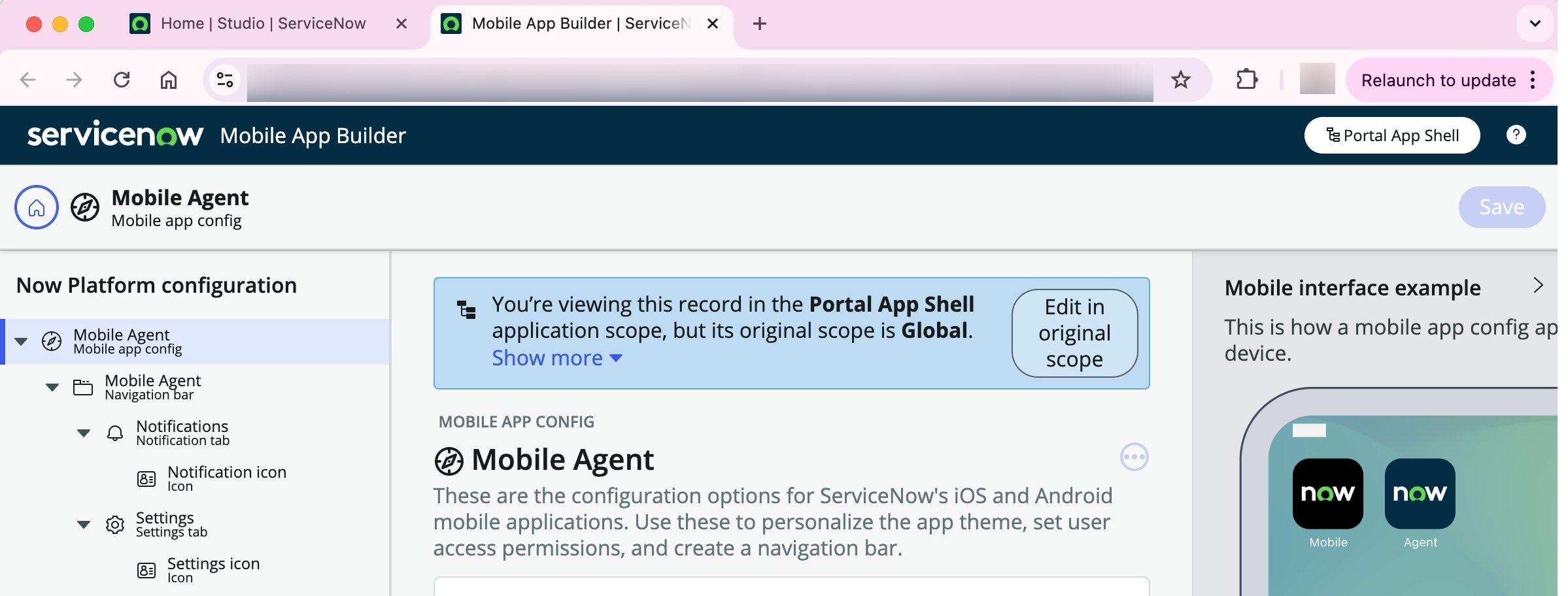Click the Now Platform configuration heading
The image size is (1568, 596).
click(156, 286)
